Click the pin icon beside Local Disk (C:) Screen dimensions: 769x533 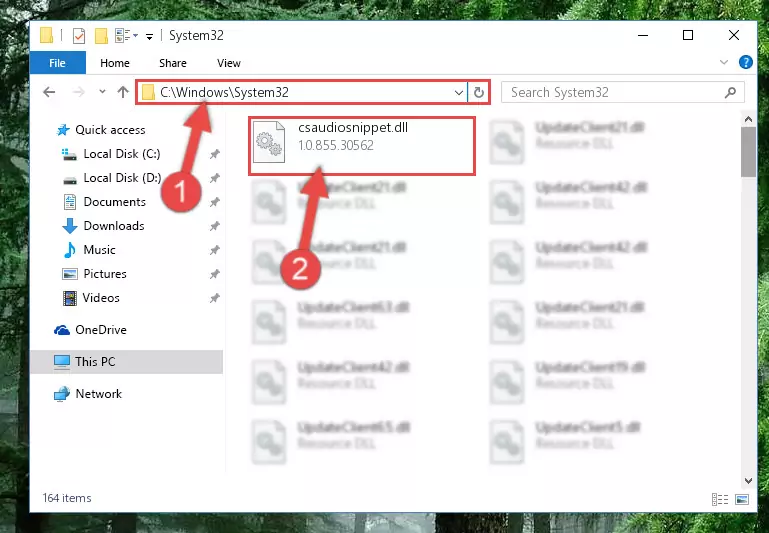coord(214,154)
